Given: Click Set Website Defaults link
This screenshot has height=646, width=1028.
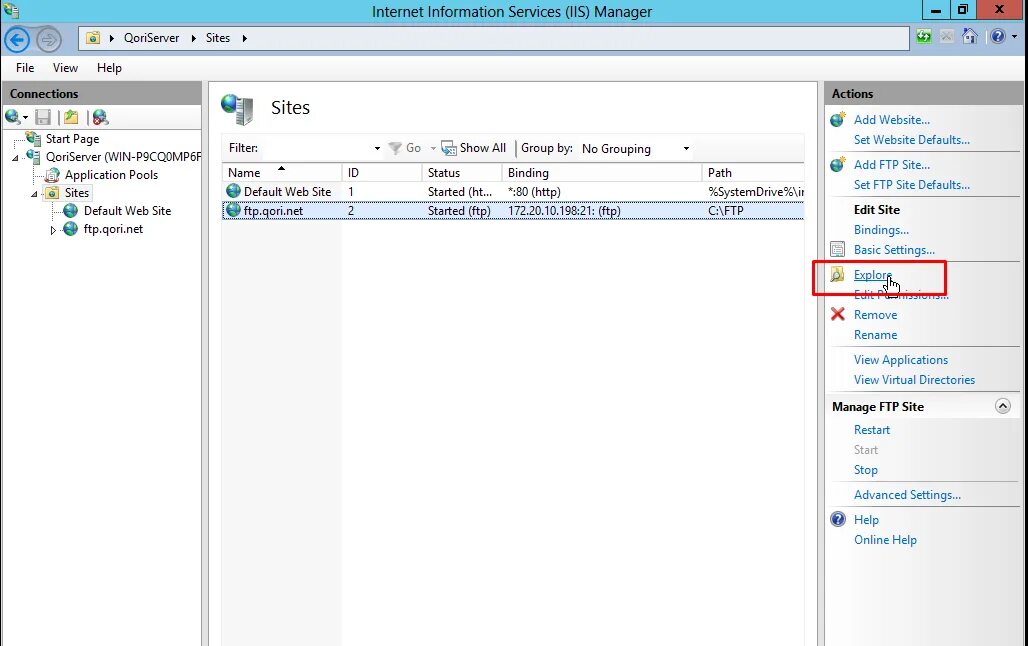Looking at the screenshot, I should pyautogui.click(x=911, y=140).
